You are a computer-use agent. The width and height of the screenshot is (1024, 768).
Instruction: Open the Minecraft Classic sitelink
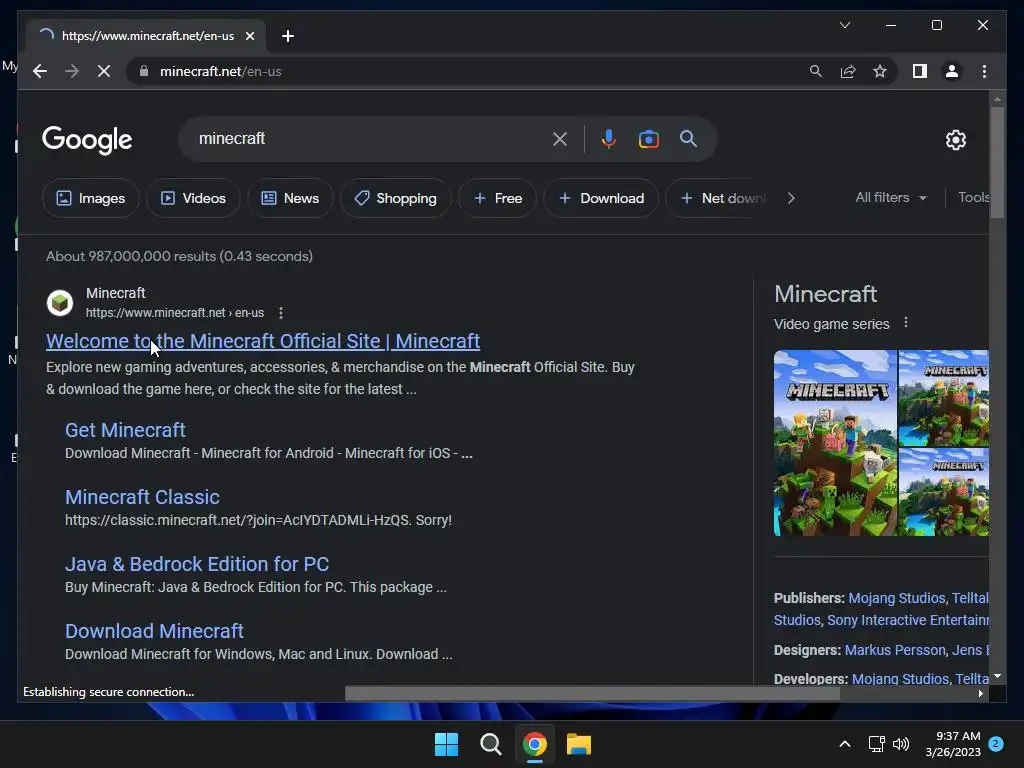142,497
